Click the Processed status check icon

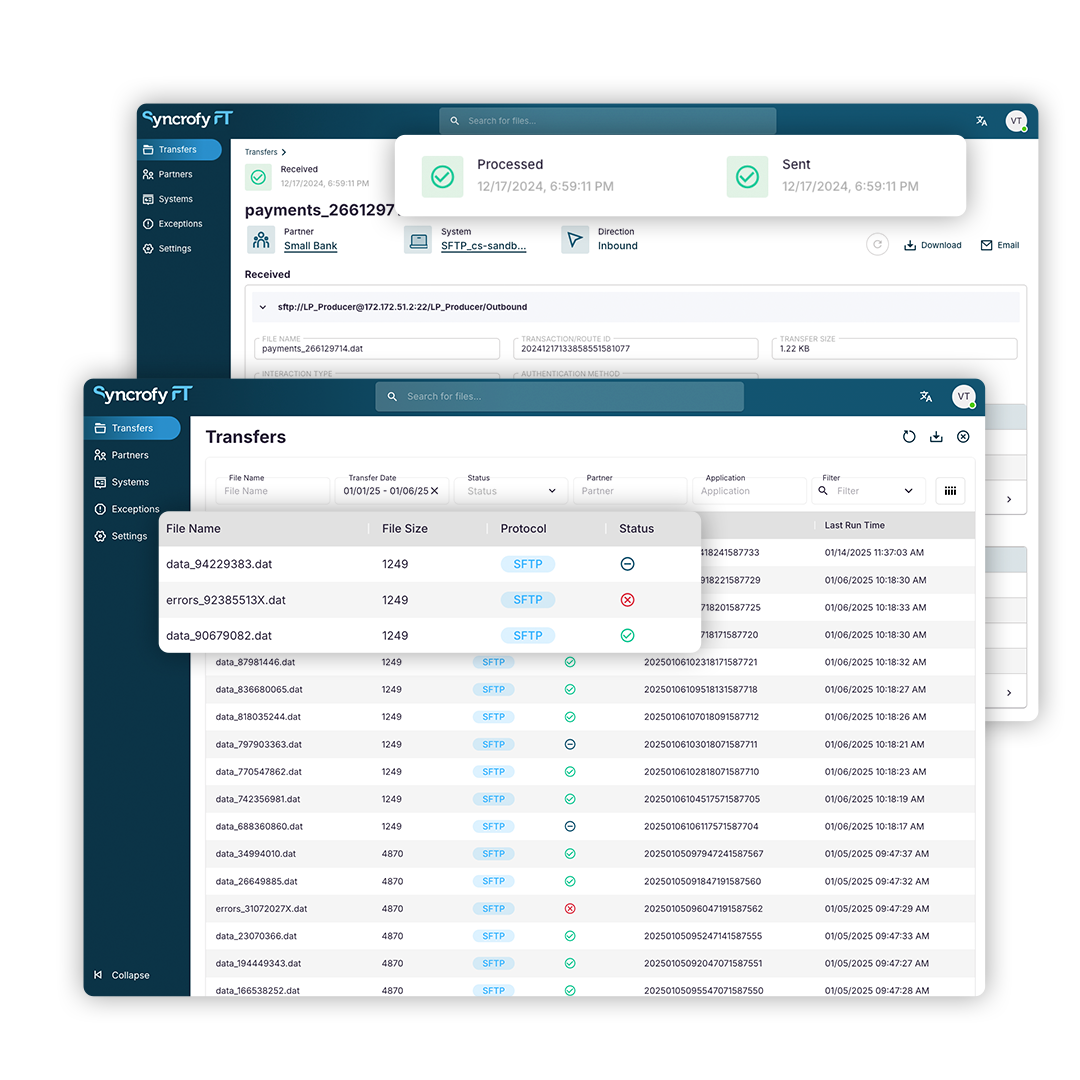(x=442, y=177)
